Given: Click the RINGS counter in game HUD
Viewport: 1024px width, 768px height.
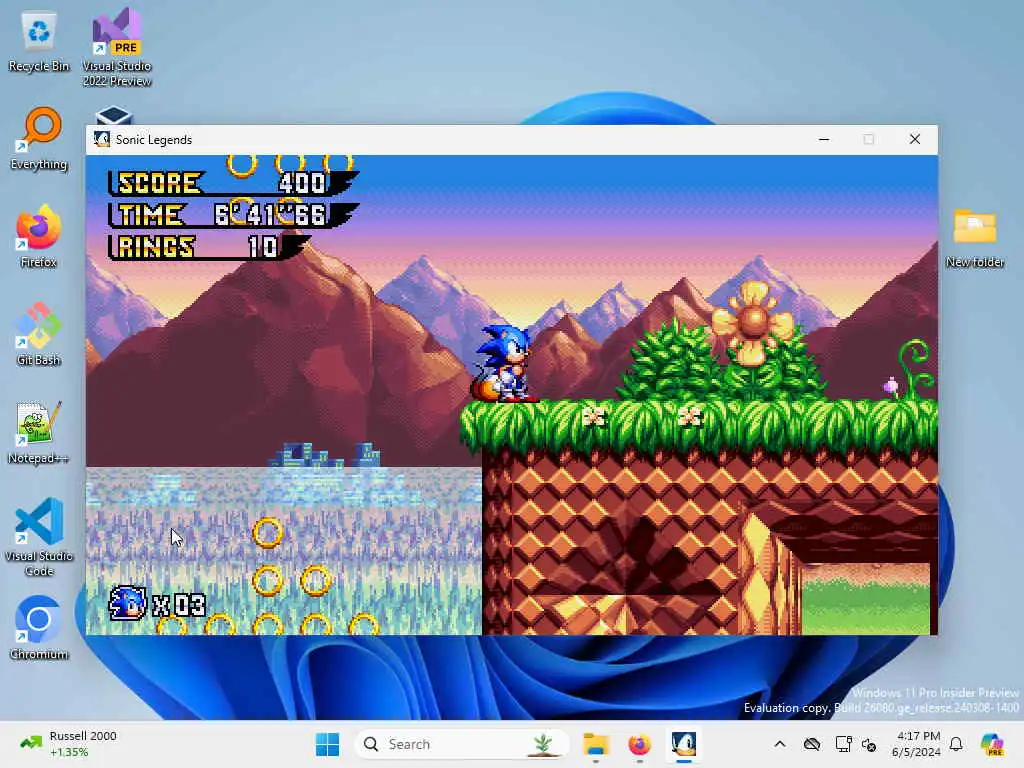Looking at the screenshot, I should 208,247.
